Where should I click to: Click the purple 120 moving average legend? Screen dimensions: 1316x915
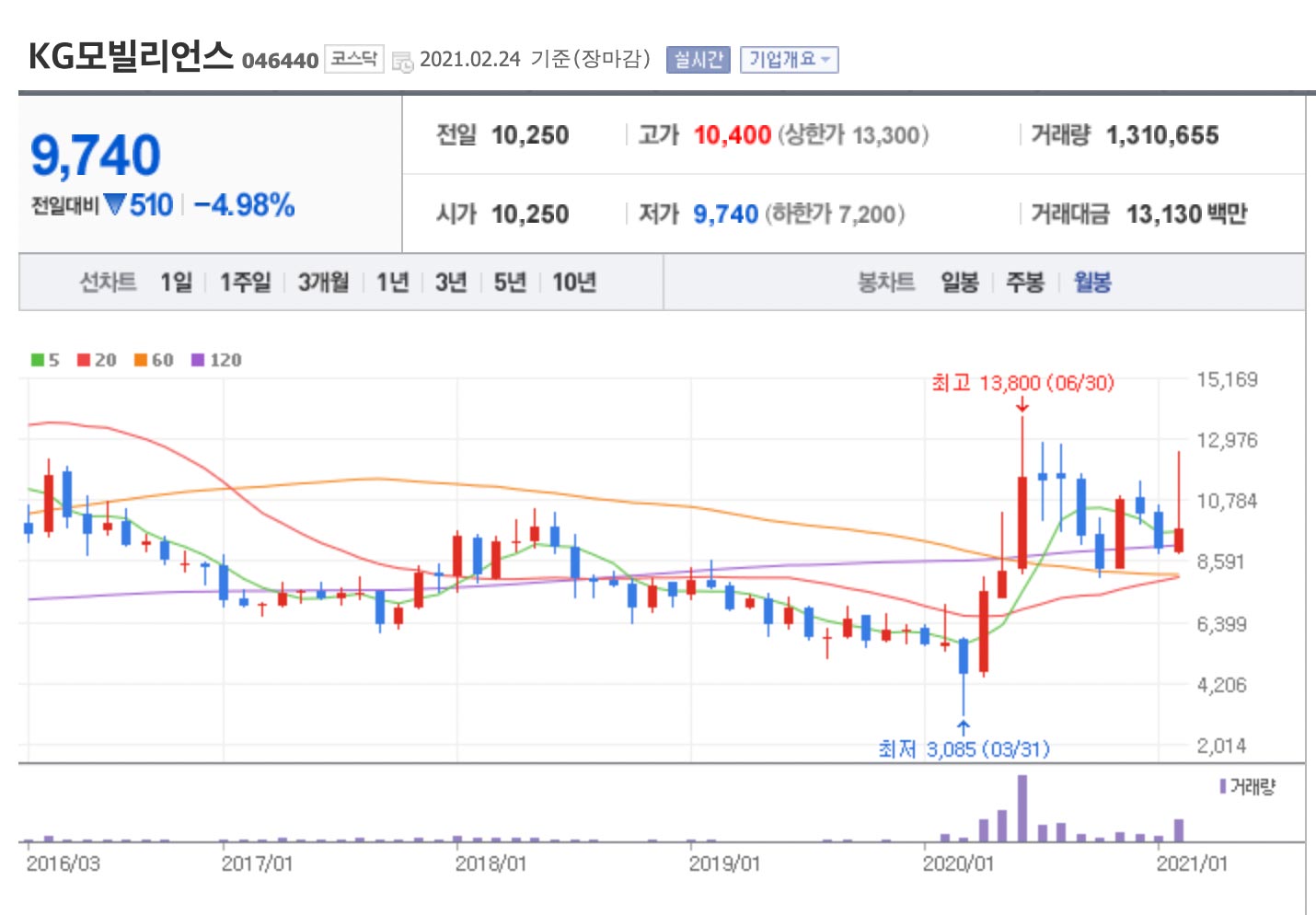tap(216, 360)
